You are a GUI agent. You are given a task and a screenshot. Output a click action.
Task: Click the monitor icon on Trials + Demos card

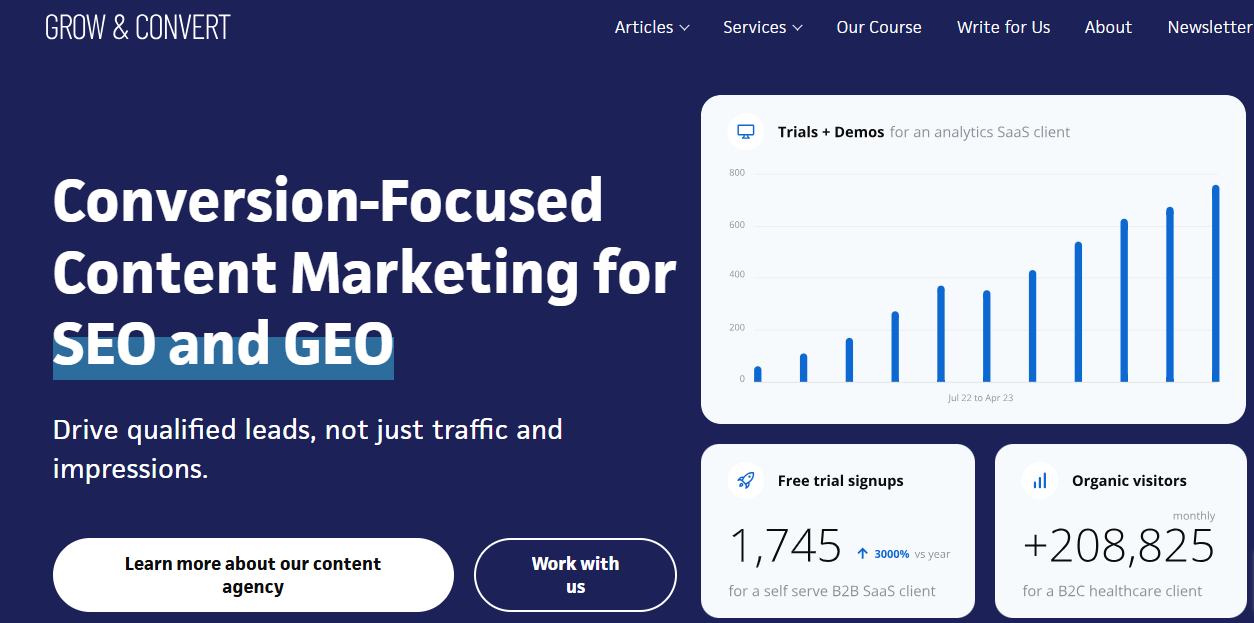click(745, 131)
